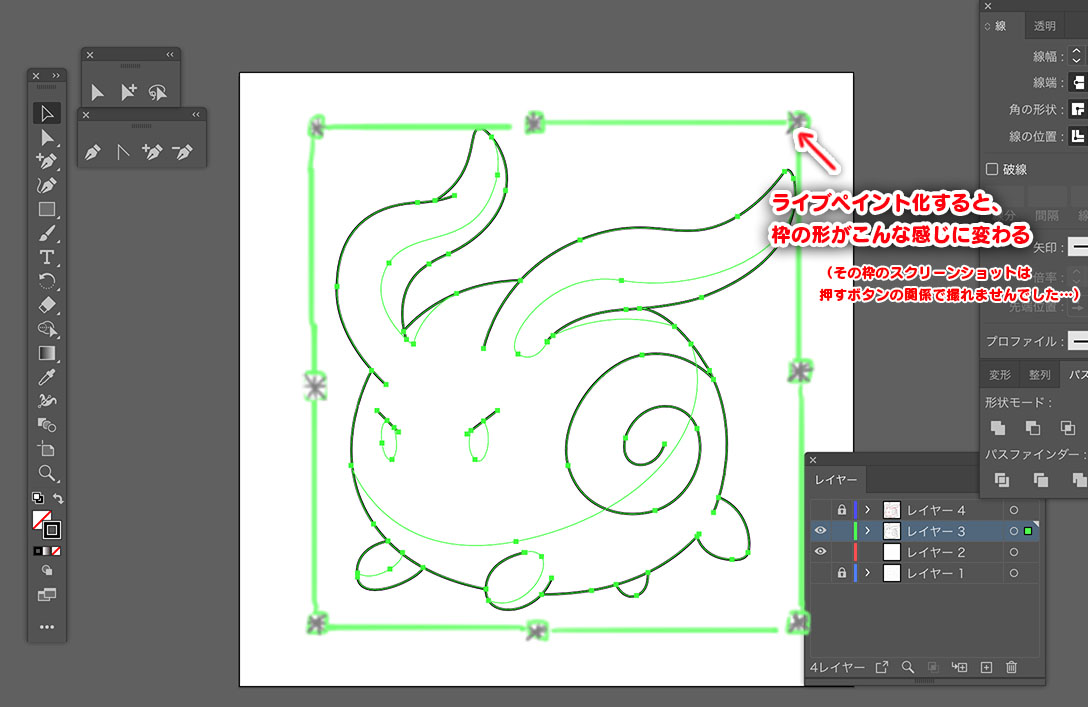Select Anchor Point tool in floating pen panel
Viewport: 1088px width, 707px height.
(123, 151)
